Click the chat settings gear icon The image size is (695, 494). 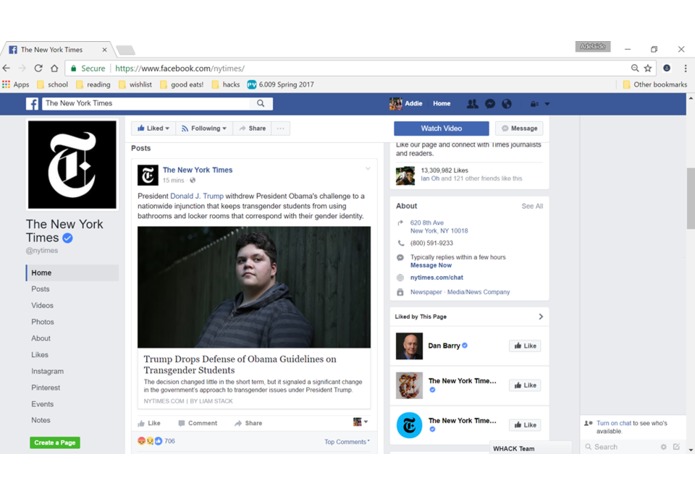(x=664, y=447)
